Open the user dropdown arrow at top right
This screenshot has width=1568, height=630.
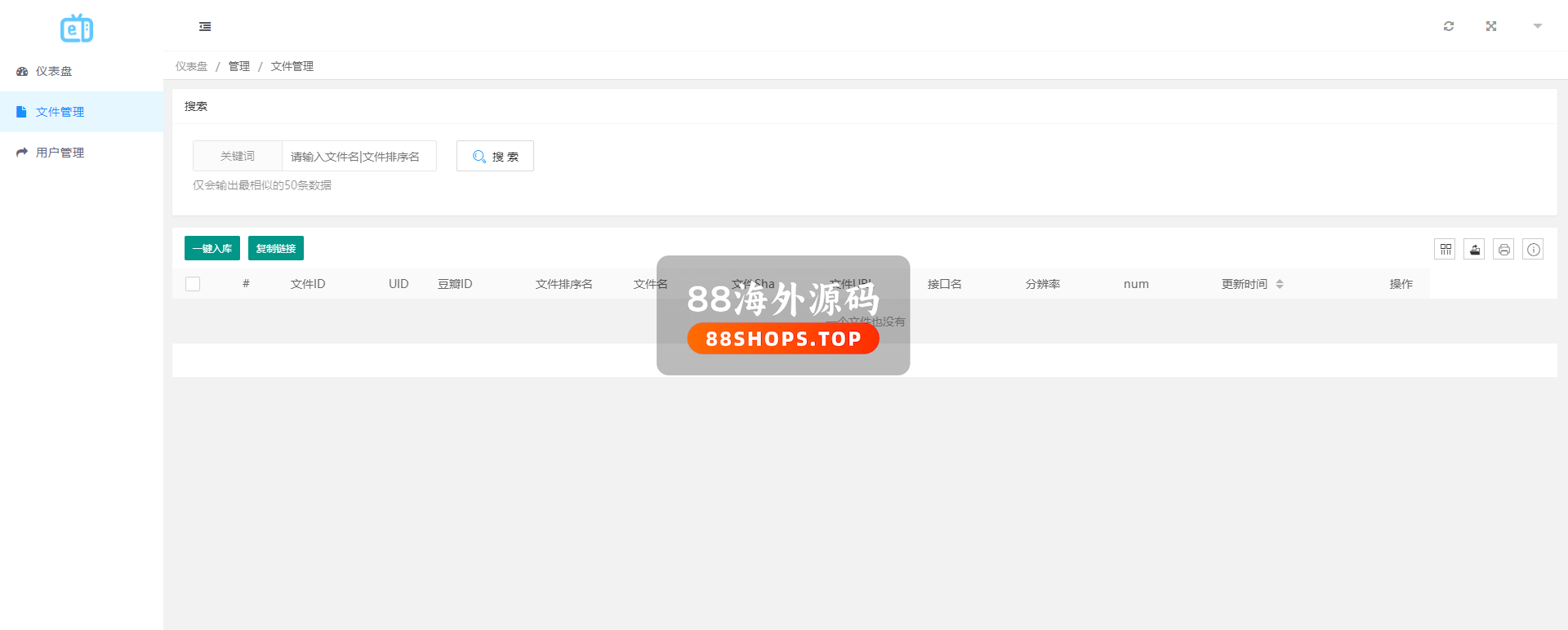1538,26
